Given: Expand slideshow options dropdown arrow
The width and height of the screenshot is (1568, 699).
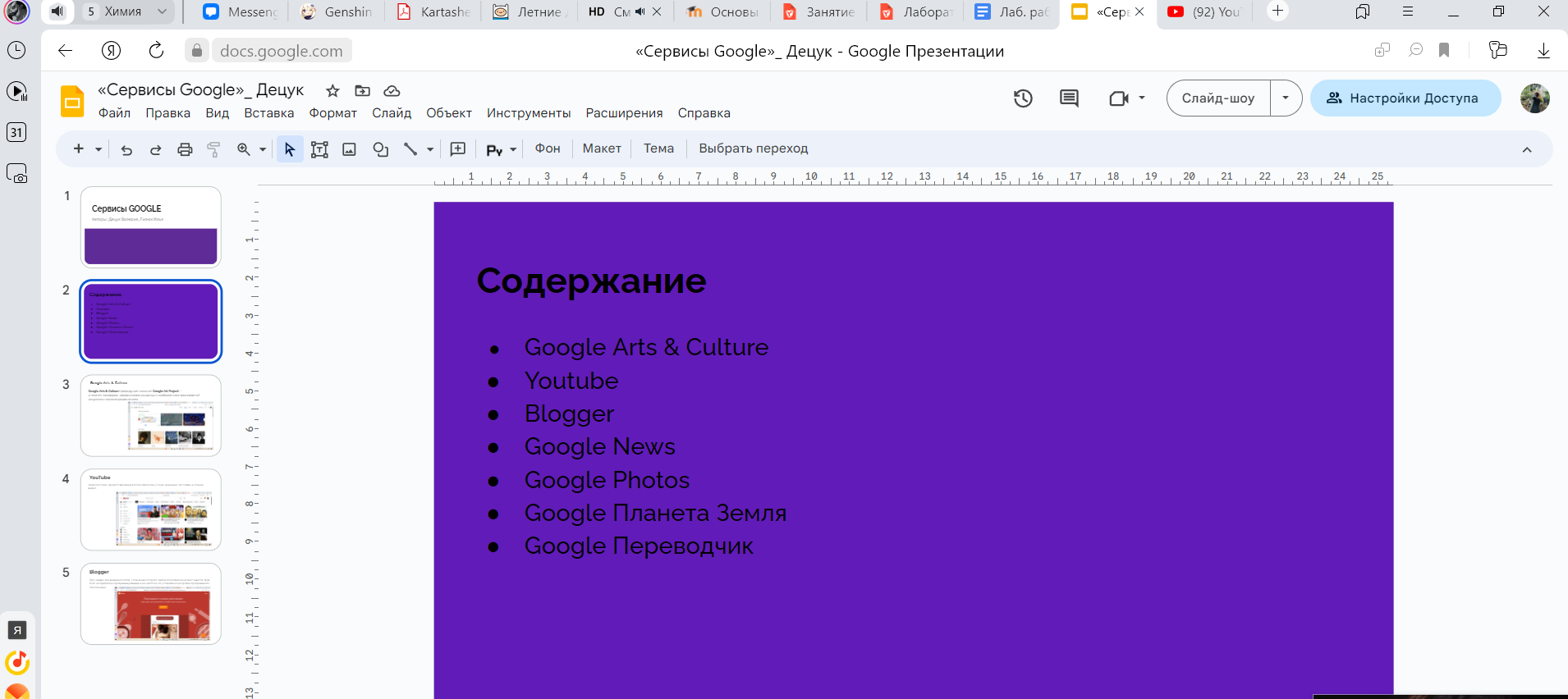Looking at the screenshot, I should pos(1286,98).
